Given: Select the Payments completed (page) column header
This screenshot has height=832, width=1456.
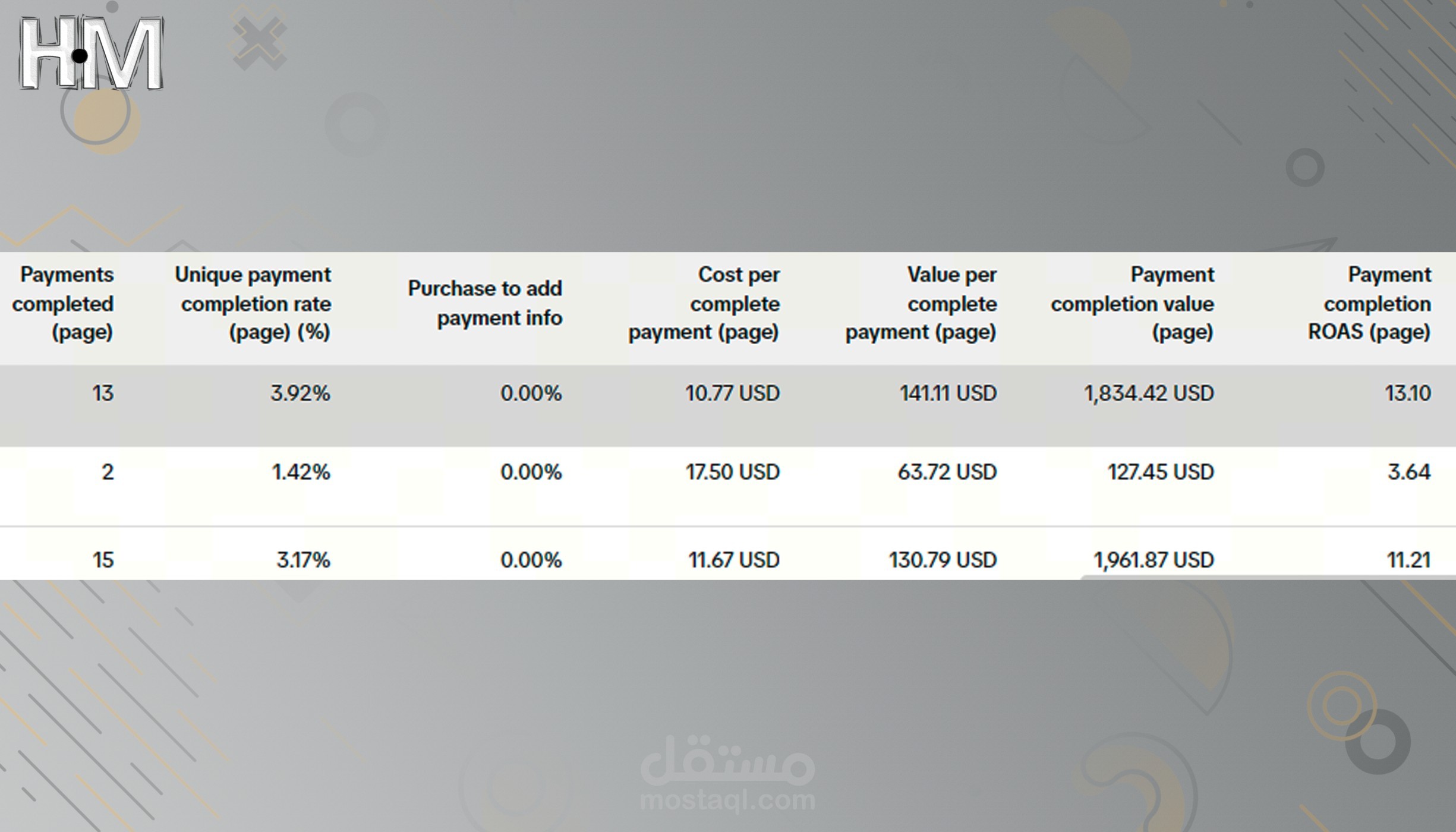Looking at the screenshot, I should pos(63,303).
